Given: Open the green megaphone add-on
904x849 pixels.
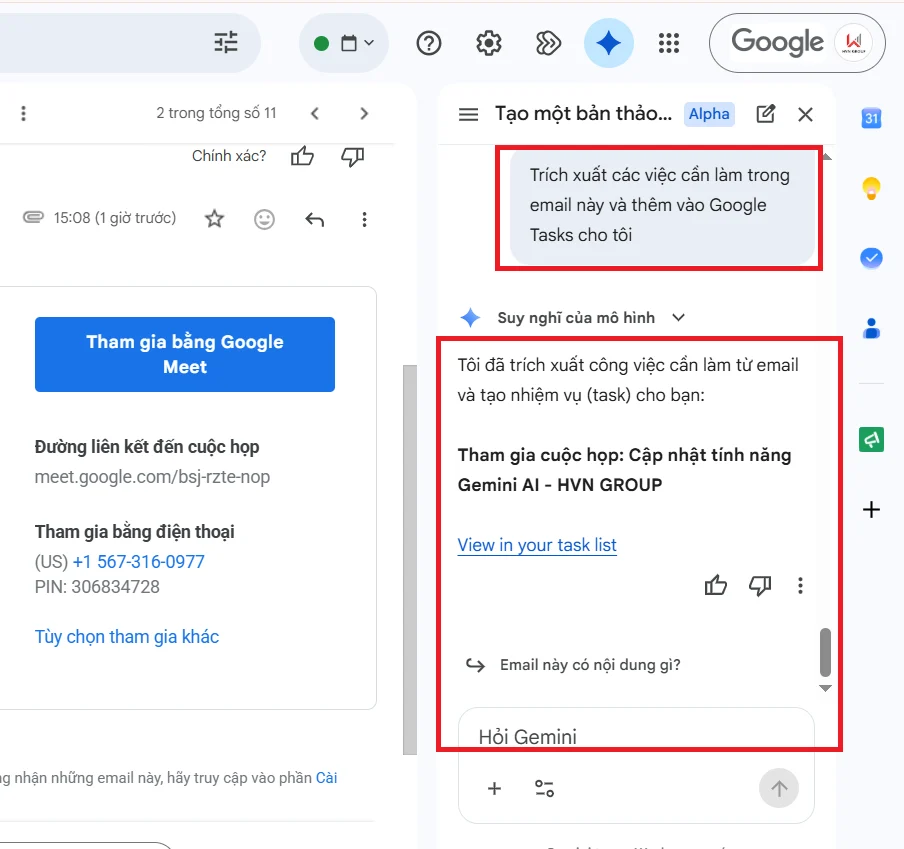Looking at the screenshot, I should (871, 440).
